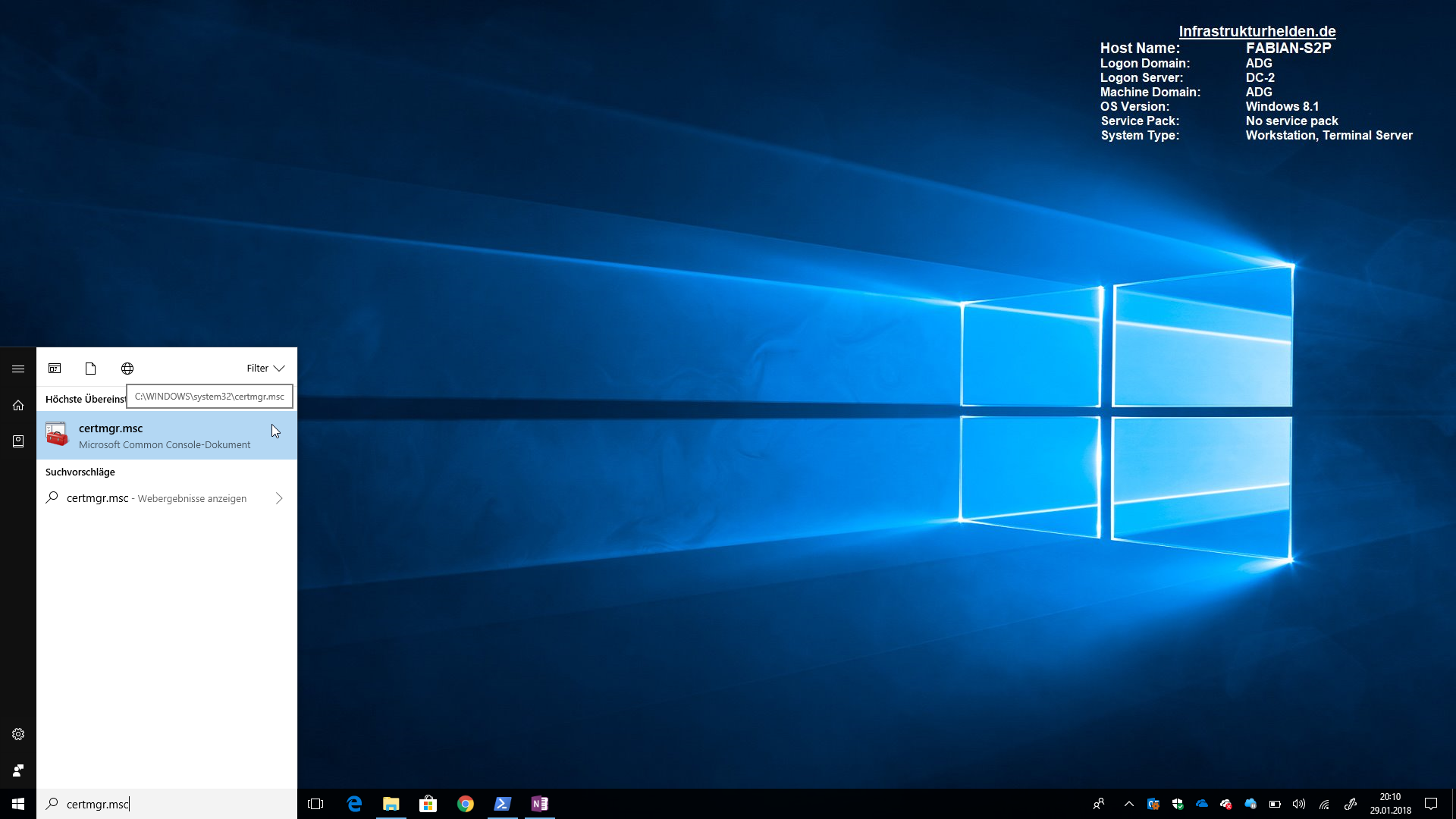
Task: Open Windows Ink Workspace pen icon
Action: (x=1350, y=804)
